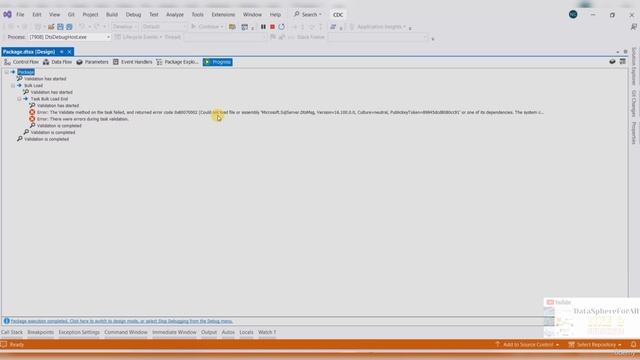Image resolution: width=640 pixels, height=360 pixels.
Task: Click Add to Source Control in status bar
Action: click(x=527, y=345)
